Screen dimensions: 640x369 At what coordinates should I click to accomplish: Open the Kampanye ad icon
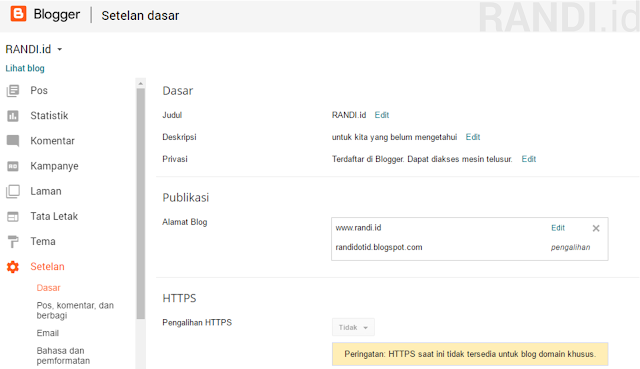(13, 166)
